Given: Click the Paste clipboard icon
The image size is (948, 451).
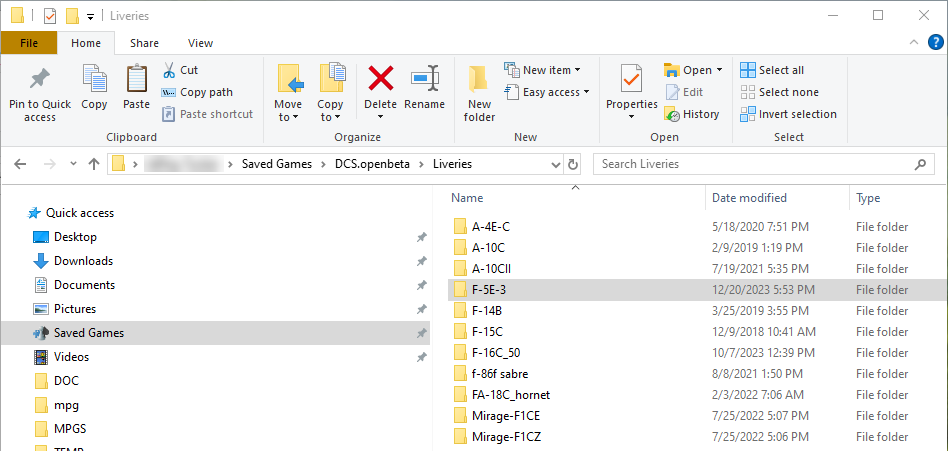Looking at the screenshot, I should pos(137,79).
